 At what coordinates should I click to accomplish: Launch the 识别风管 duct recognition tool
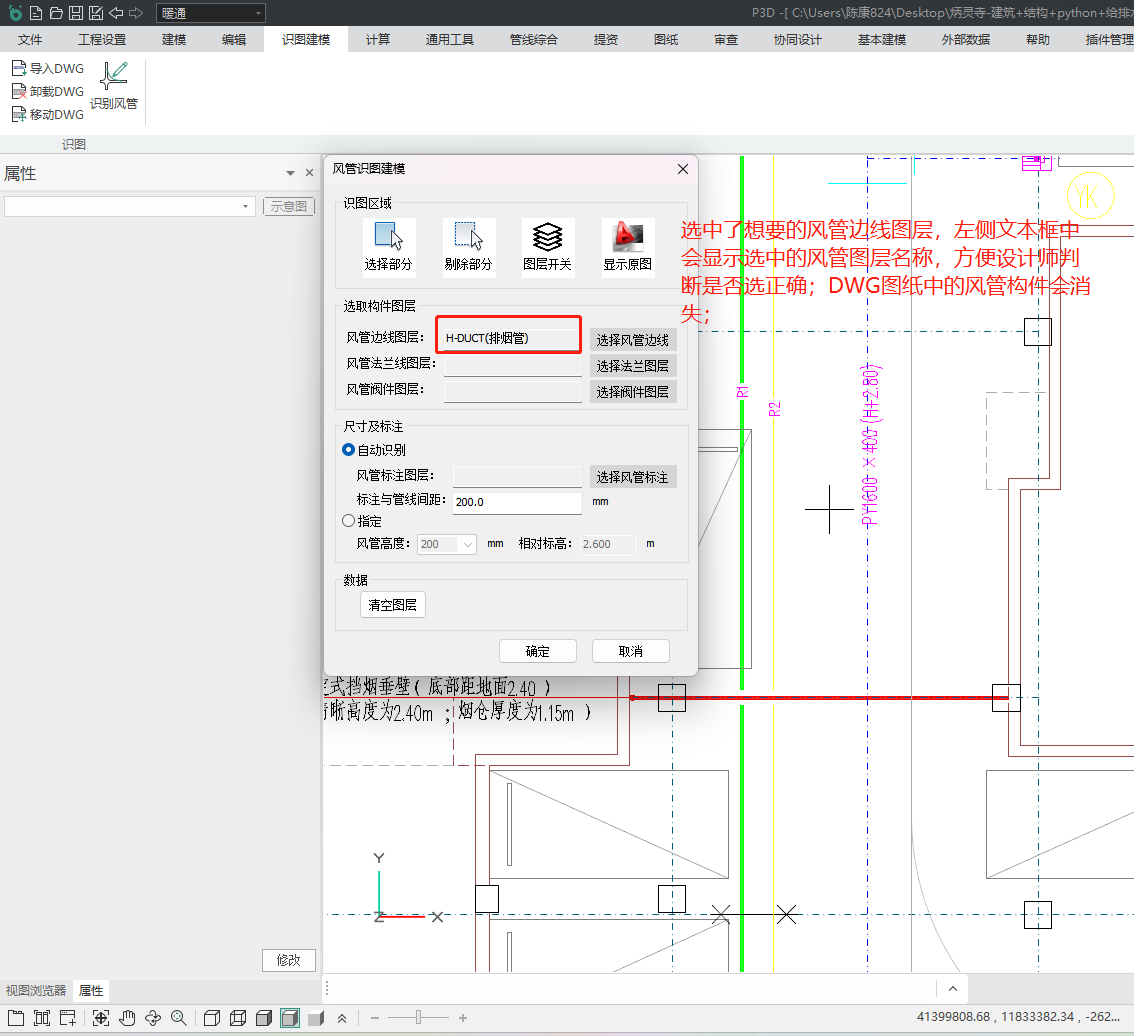(x=114, y=84)
